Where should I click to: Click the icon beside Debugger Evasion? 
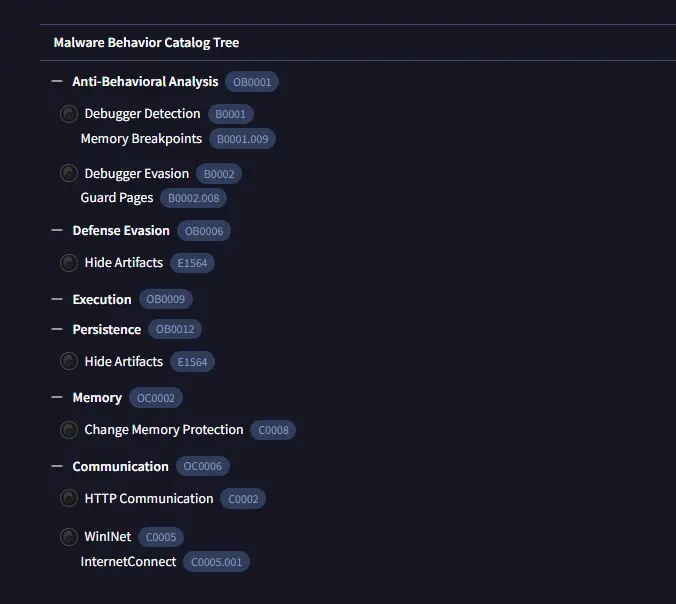click(69, 173)
